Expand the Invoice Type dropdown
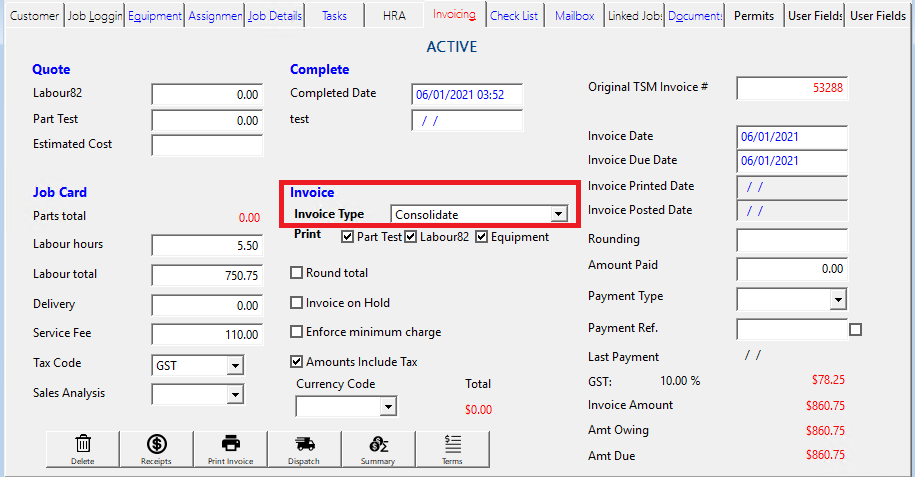 (x=559, y=214)
